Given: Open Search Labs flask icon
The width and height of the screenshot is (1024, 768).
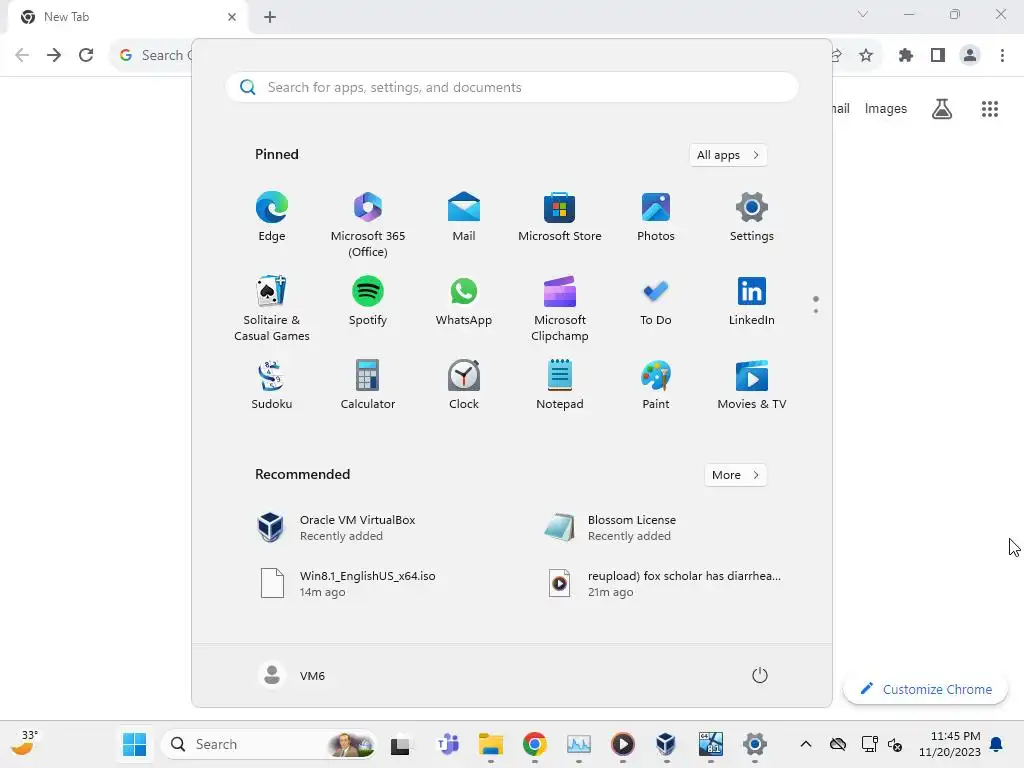Looking at the screenshot, I should point(942,108).
